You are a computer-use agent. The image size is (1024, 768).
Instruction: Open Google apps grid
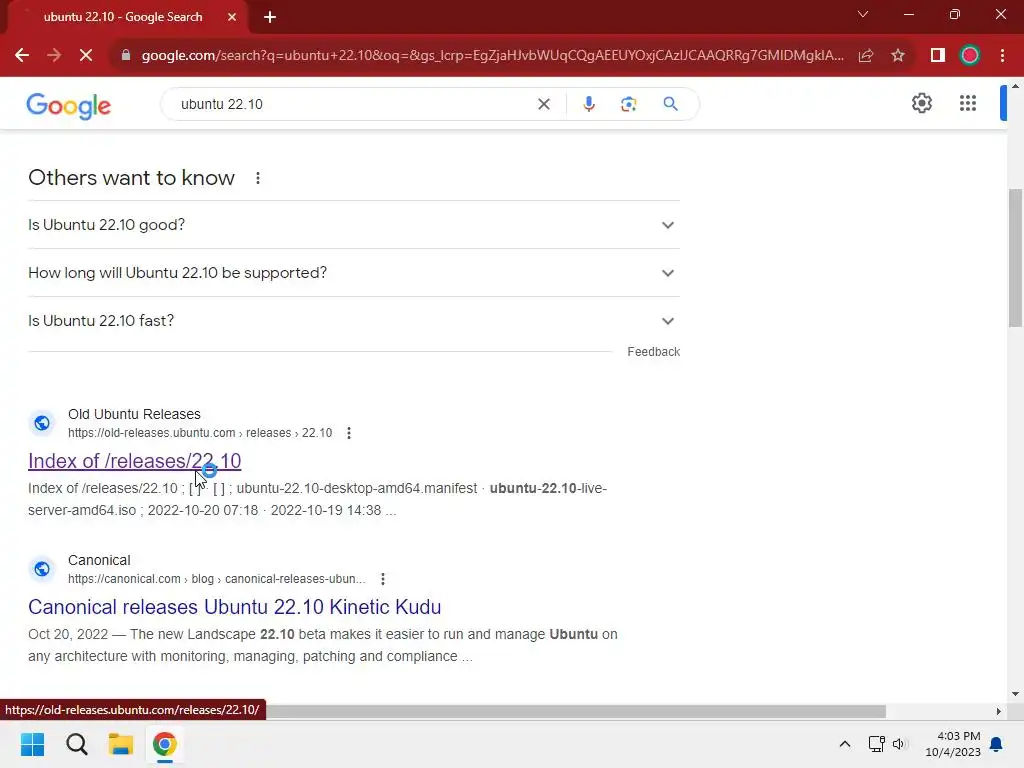[x=968, y=103]
